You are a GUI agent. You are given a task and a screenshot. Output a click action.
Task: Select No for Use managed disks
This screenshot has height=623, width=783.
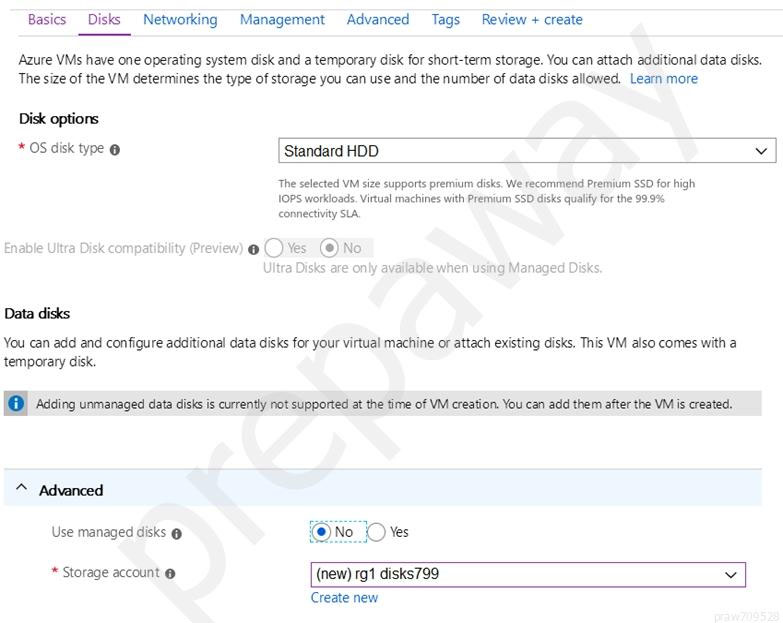point(321,532)
